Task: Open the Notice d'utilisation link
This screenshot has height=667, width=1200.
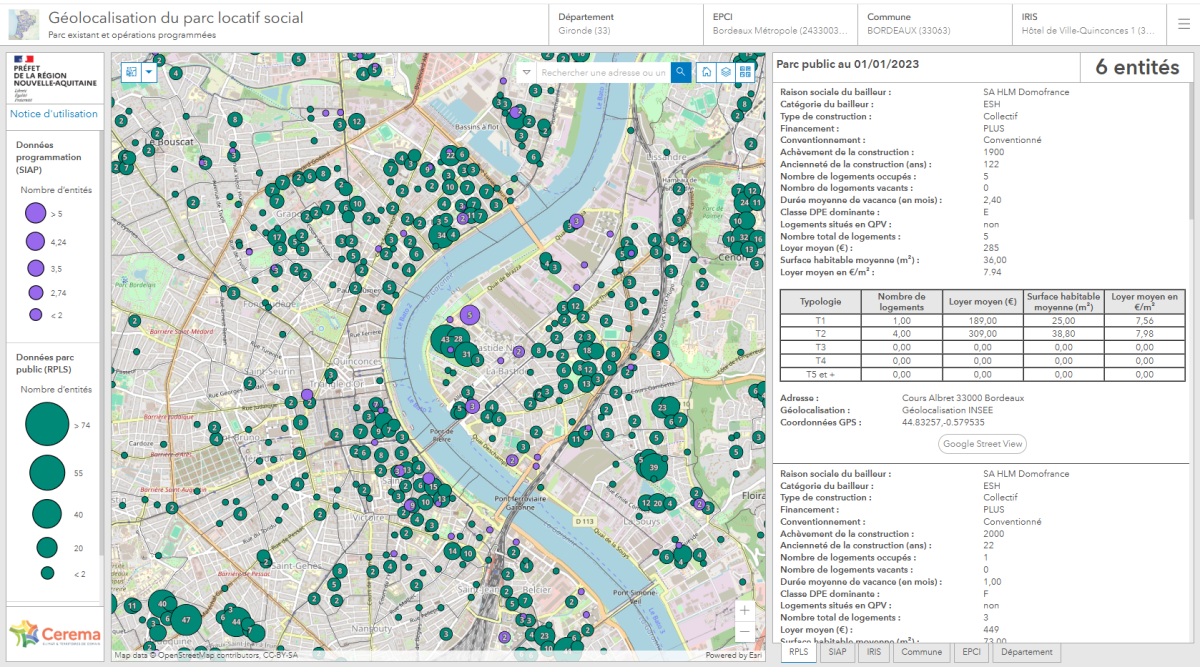Action: [54, 114]
